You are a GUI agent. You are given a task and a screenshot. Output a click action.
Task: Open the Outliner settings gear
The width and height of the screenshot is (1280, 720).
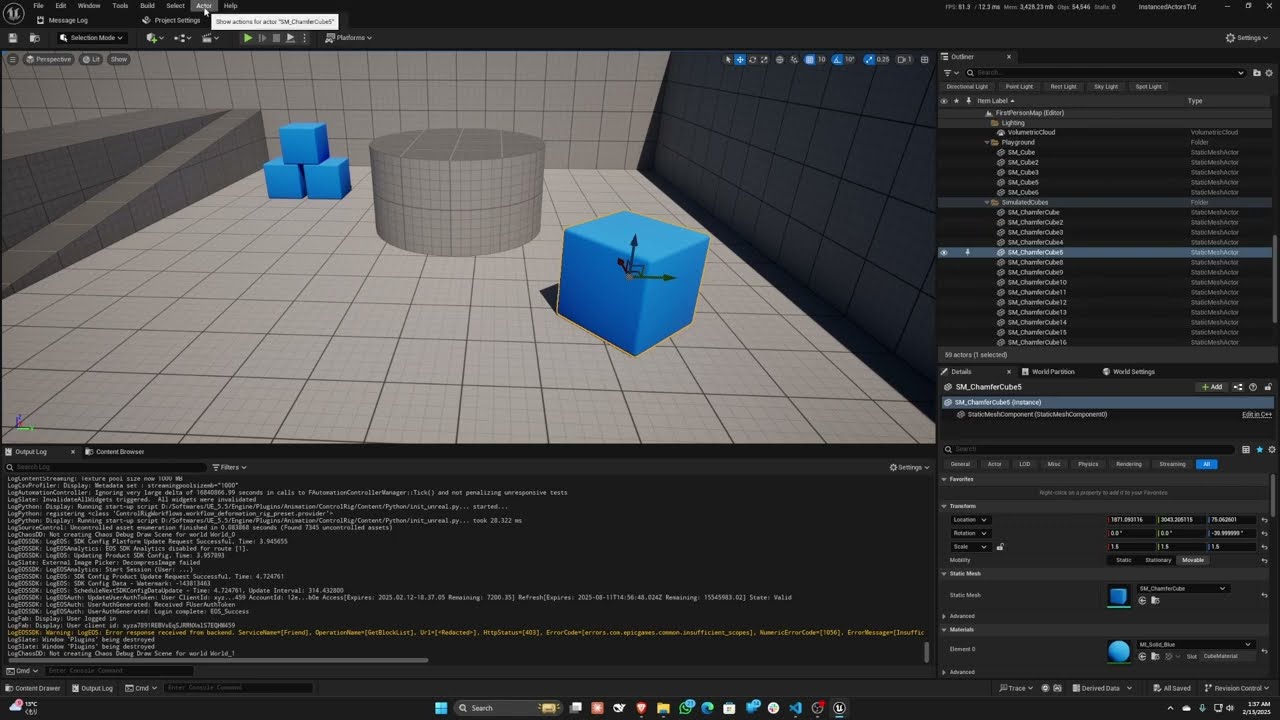tap(1270, 72)
